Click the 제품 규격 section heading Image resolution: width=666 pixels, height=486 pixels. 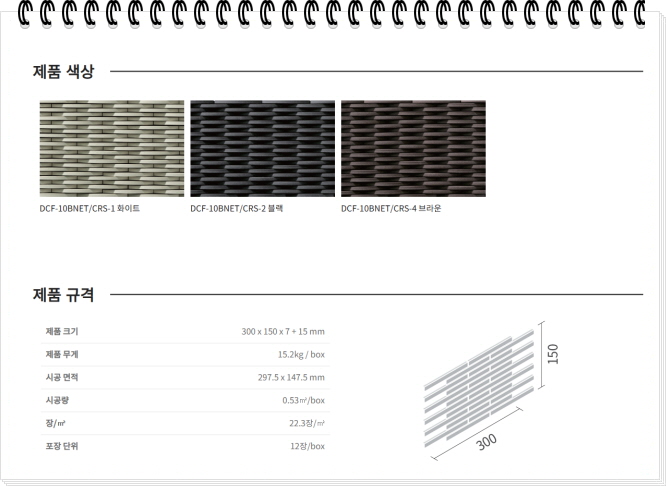(64, 295)
